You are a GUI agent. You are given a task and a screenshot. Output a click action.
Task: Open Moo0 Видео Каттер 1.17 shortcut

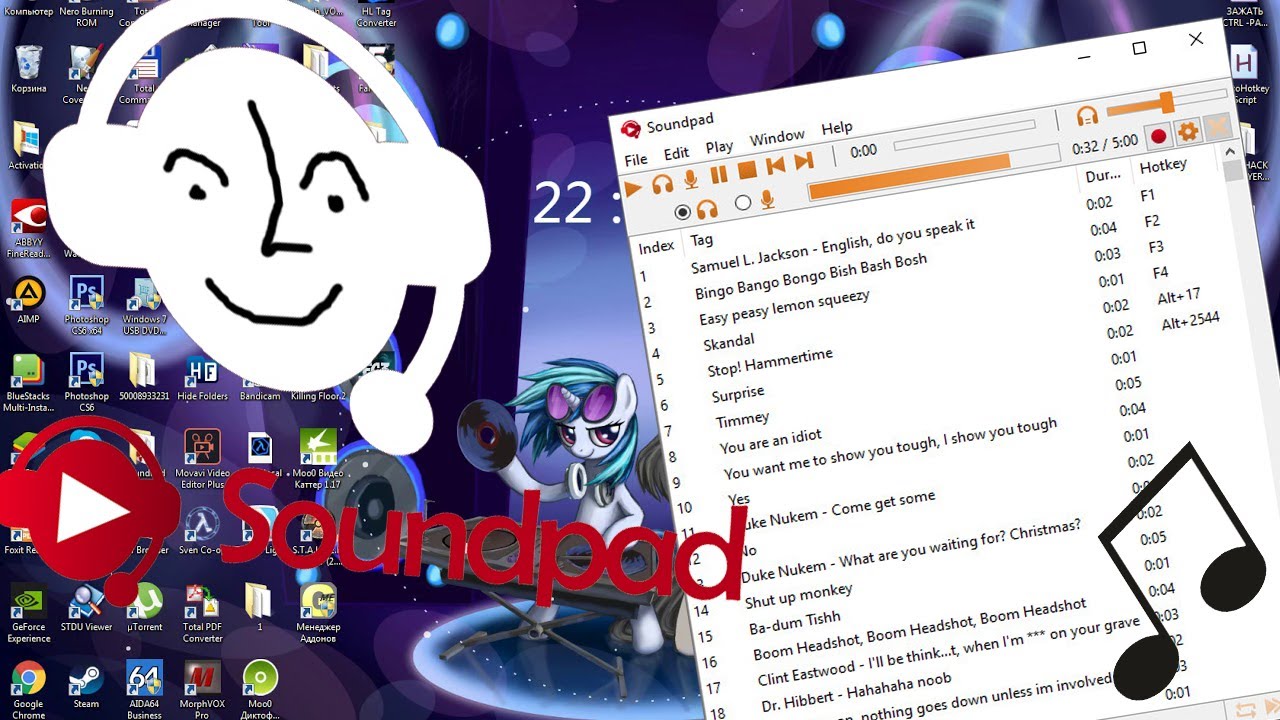pyautogui.click(x=317, y=460)
